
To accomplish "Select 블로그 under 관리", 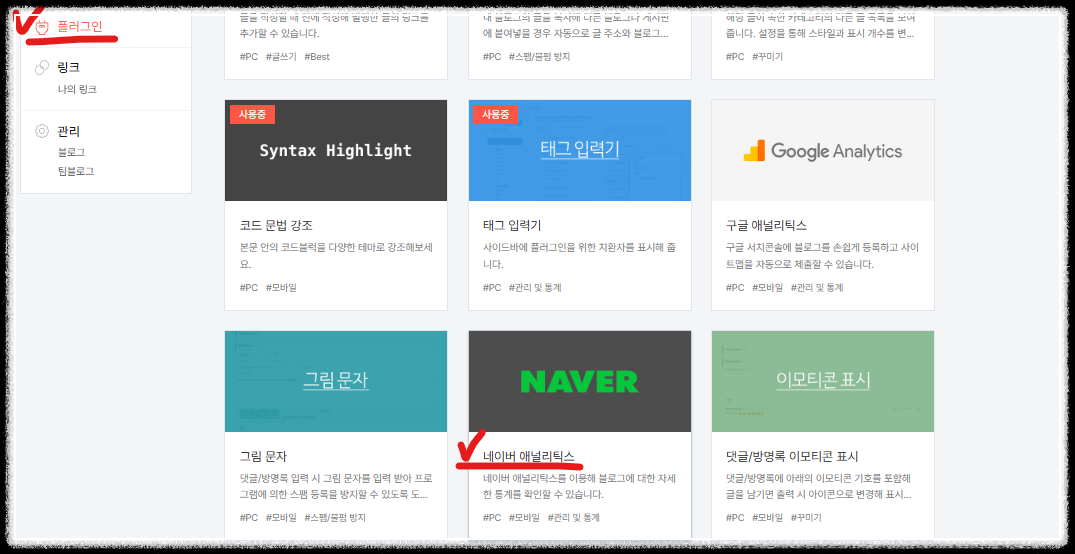I will (x=71, y=152).
